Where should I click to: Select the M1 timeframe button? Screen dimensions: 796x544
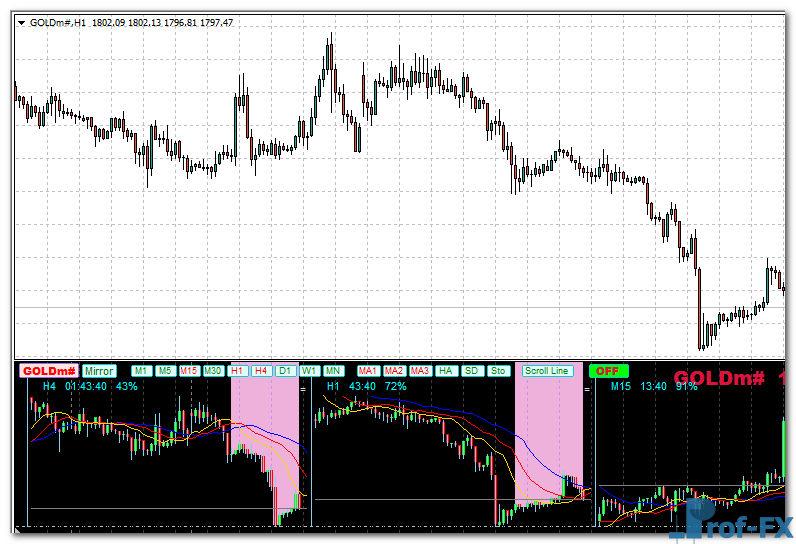[x=142, y=371]
